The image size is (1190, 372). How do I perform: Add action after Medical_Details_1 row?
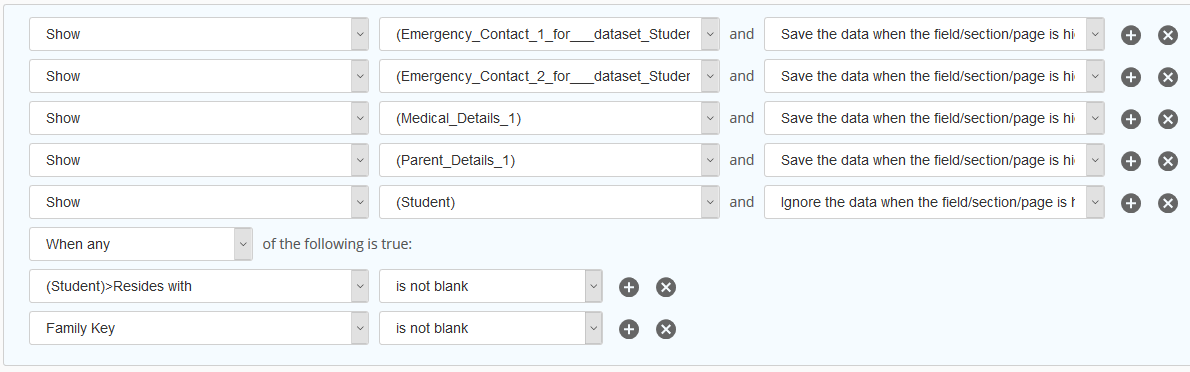pyautogui.click(x=1131, y=118)
